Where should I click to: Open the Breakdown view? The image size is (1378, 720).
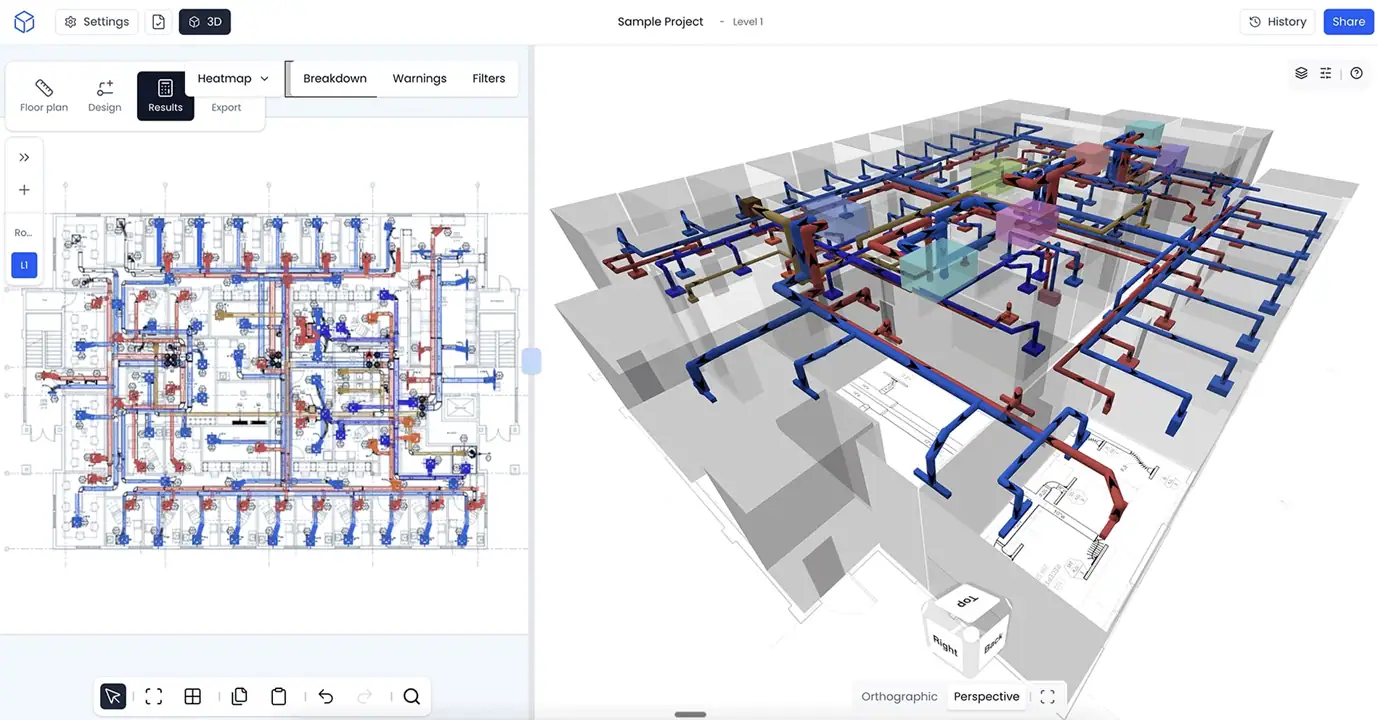click(335, 78)
